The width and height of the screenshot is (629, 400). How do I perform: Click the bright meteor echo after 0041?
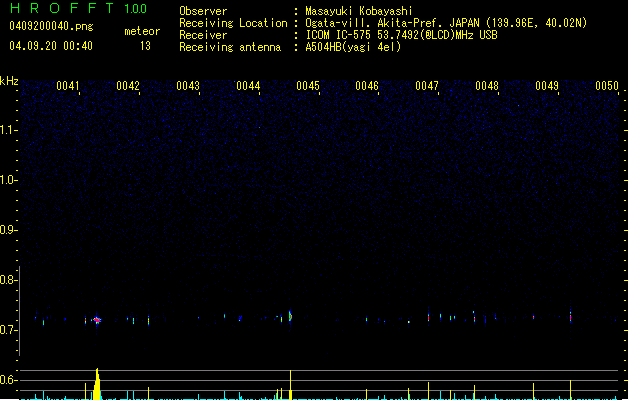[97, 320]
